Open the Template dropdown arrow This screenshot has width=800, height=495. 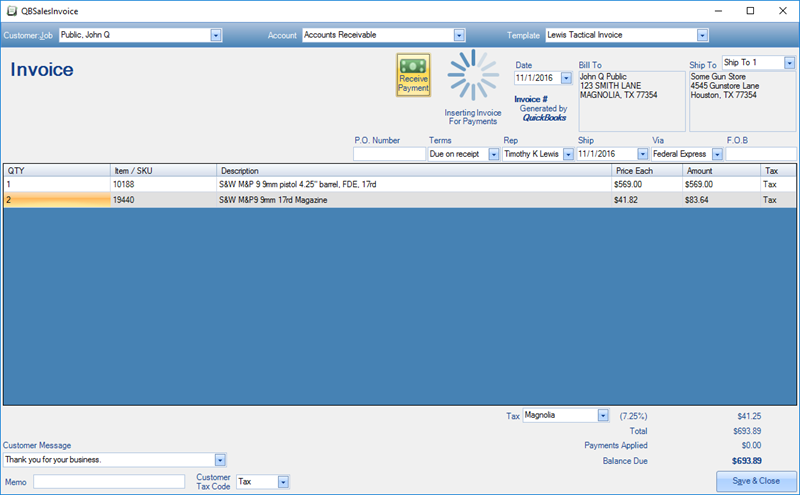[703, 35]
